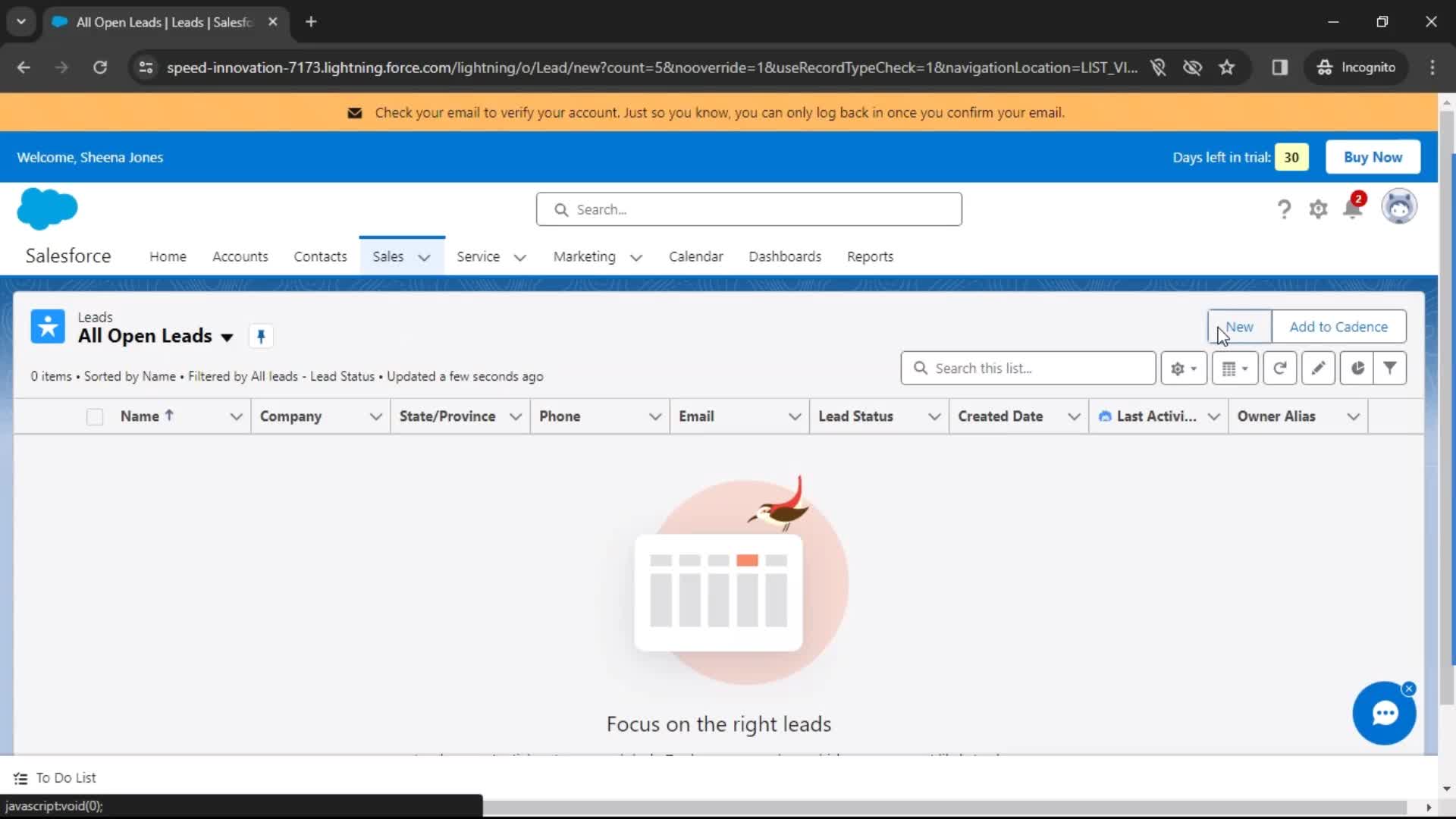Expand the Sales tab dropdown chevron

pyautogui.click(x=425, y=258)
